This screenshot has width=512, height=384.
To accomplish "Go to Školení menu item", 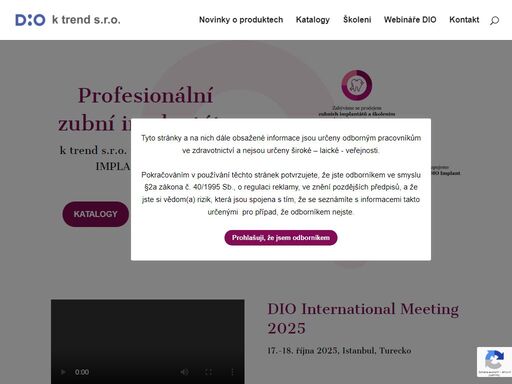I will pyautogui.click(x=357, y=20).
